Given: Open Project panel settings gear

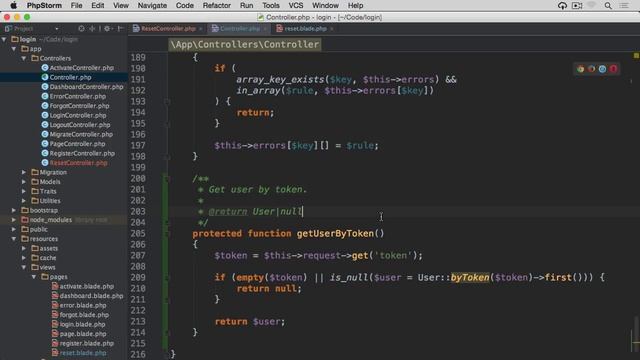Looking at the screenshot, I should [107, 29].
